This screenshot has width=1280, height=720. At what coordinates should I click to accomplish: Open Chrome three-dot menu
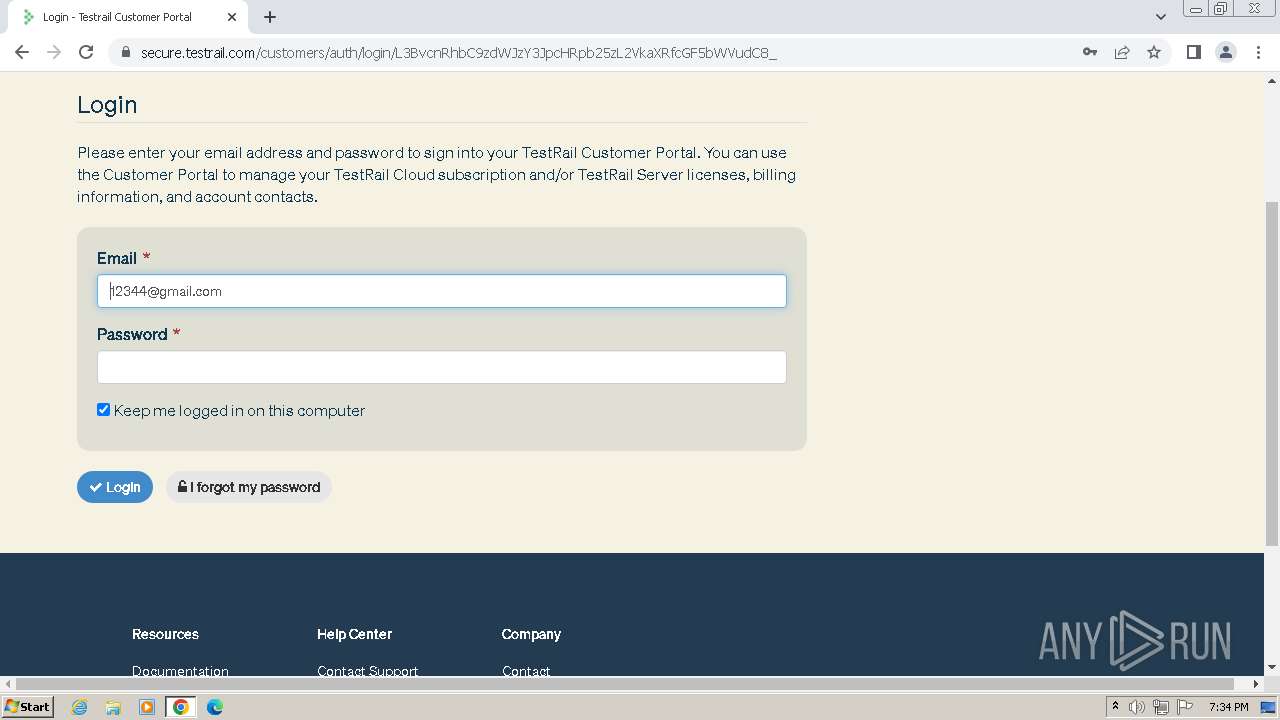(x=1258, y=52)
